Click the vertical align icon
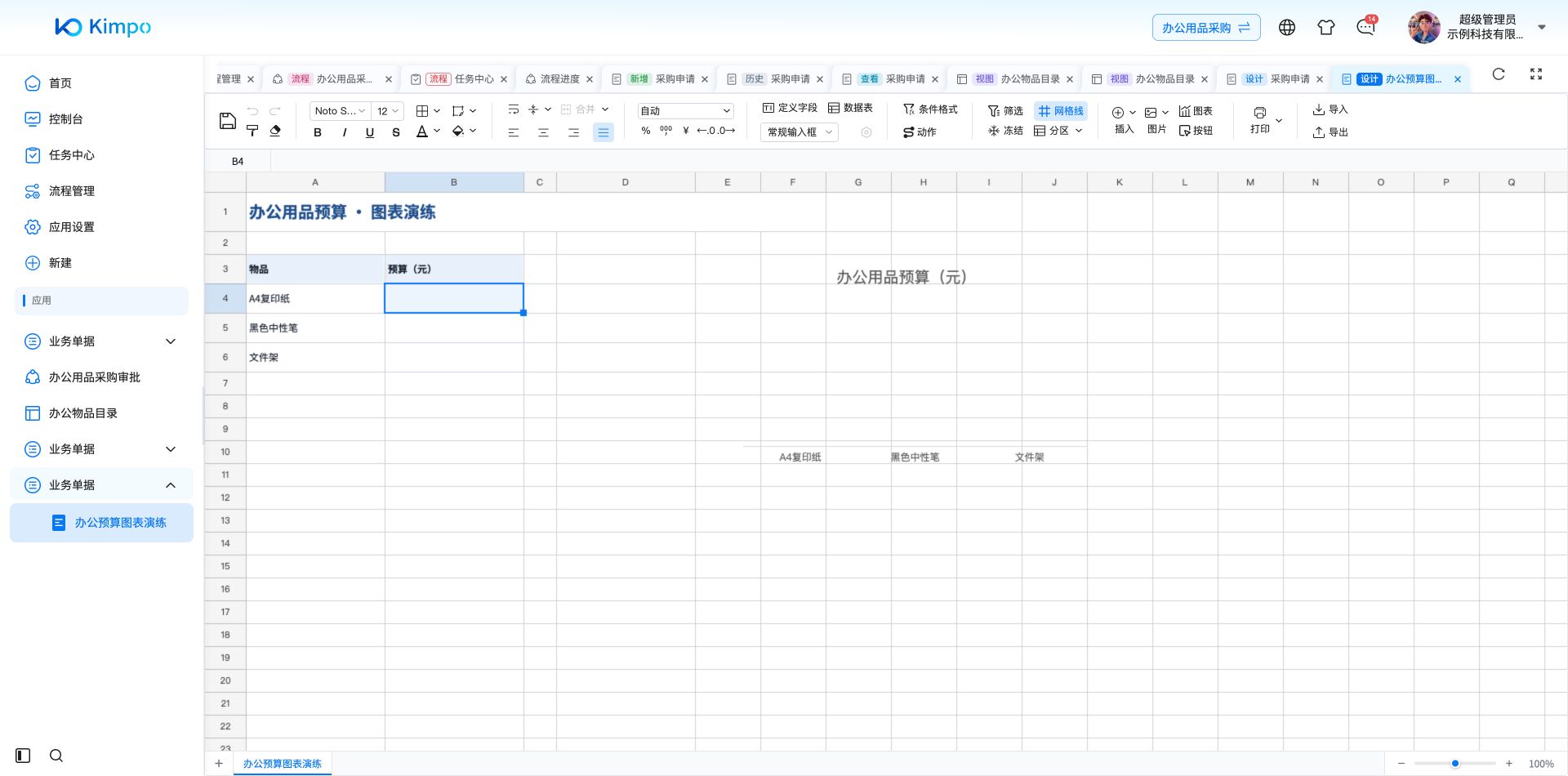Image resolution: width=1568 pixels, height=776 pixels. pyautogui.click(x=533, y=109)
